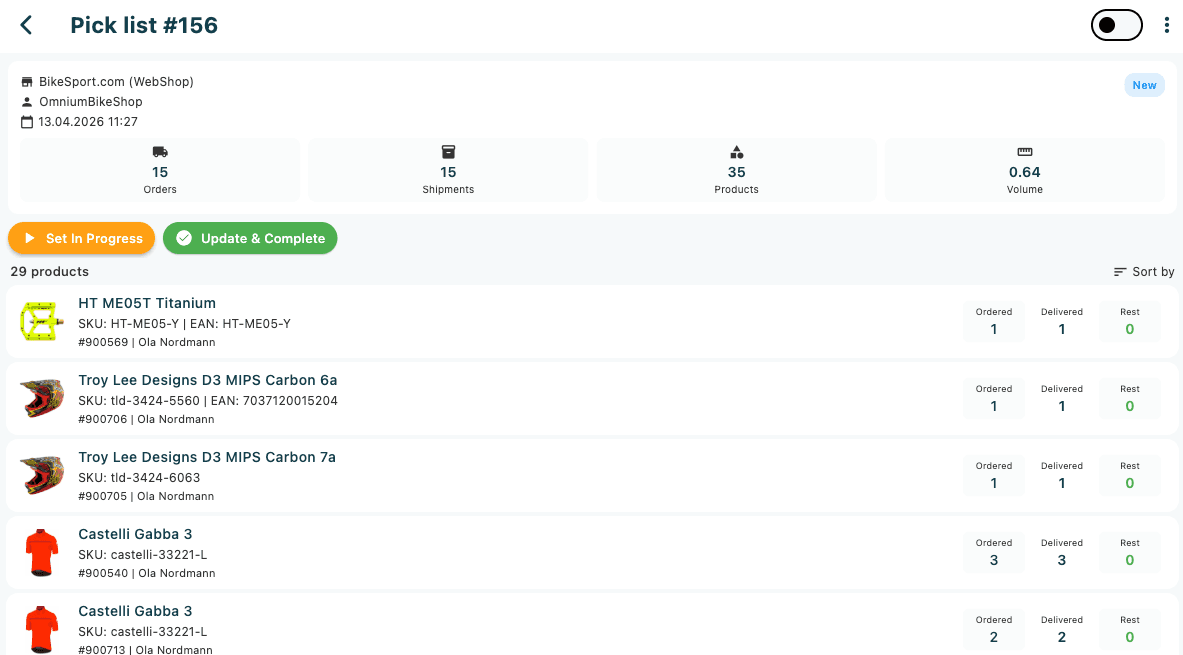Open the 0.64 Volume summary card
This screenshot has height=655, width=1183.
click(x=1025, y=170)
